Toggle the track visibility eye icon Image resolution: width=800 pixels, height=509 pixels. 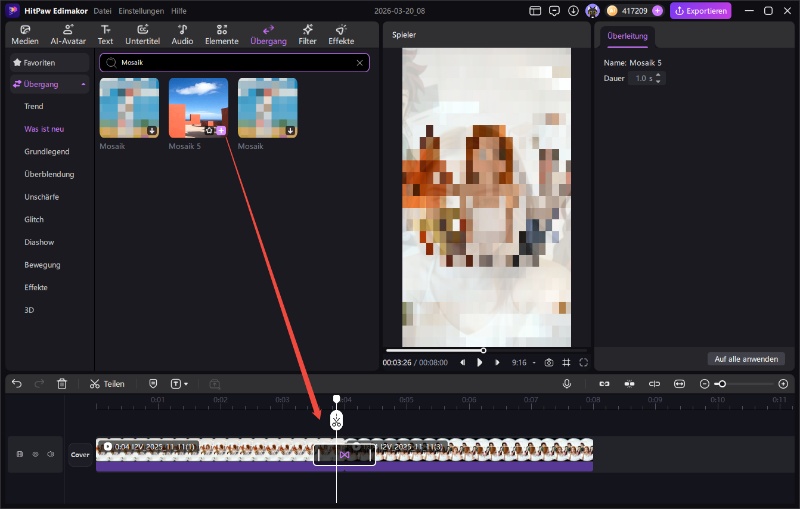pyautogui.click(x=35, y=454)
